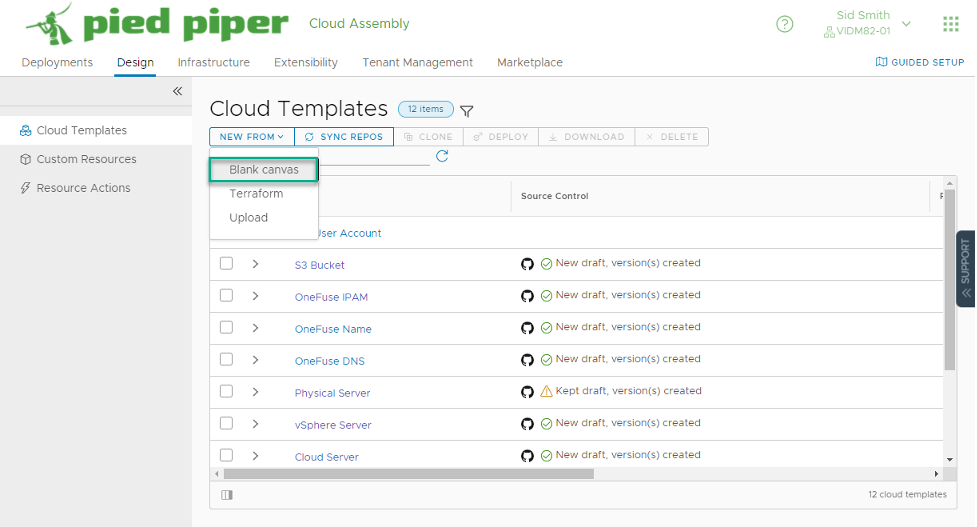Click the horizontal scrollbar under the table
This screenshot has height=527, width=977.
click(x=409, y=474)
